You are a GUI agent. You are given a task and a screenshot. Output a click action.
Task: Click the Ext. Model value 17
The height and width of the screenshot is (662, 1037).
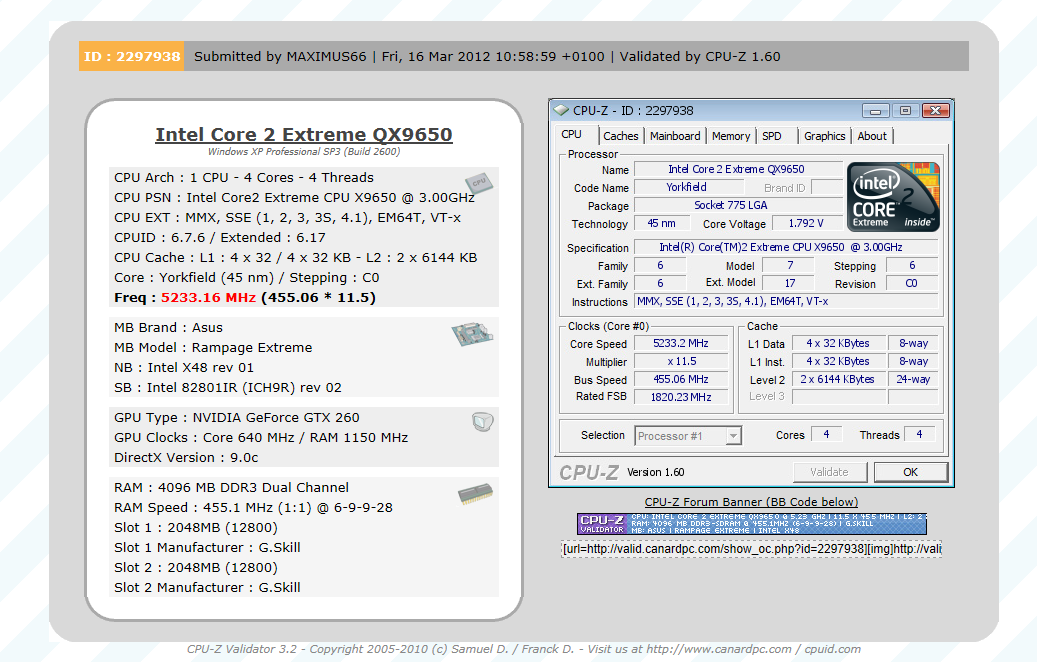tap(790, 283)
